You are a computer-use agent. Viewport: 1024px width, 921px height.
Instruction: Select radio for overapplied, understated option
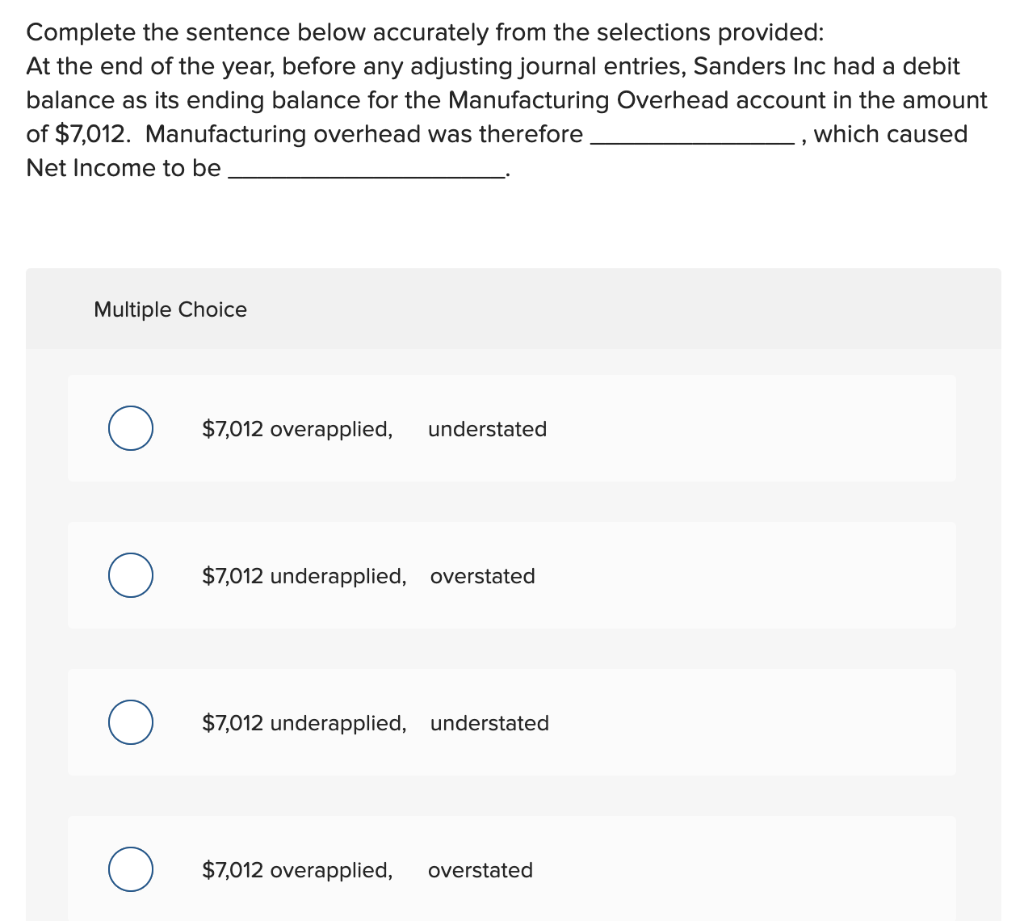click(131, 428)
